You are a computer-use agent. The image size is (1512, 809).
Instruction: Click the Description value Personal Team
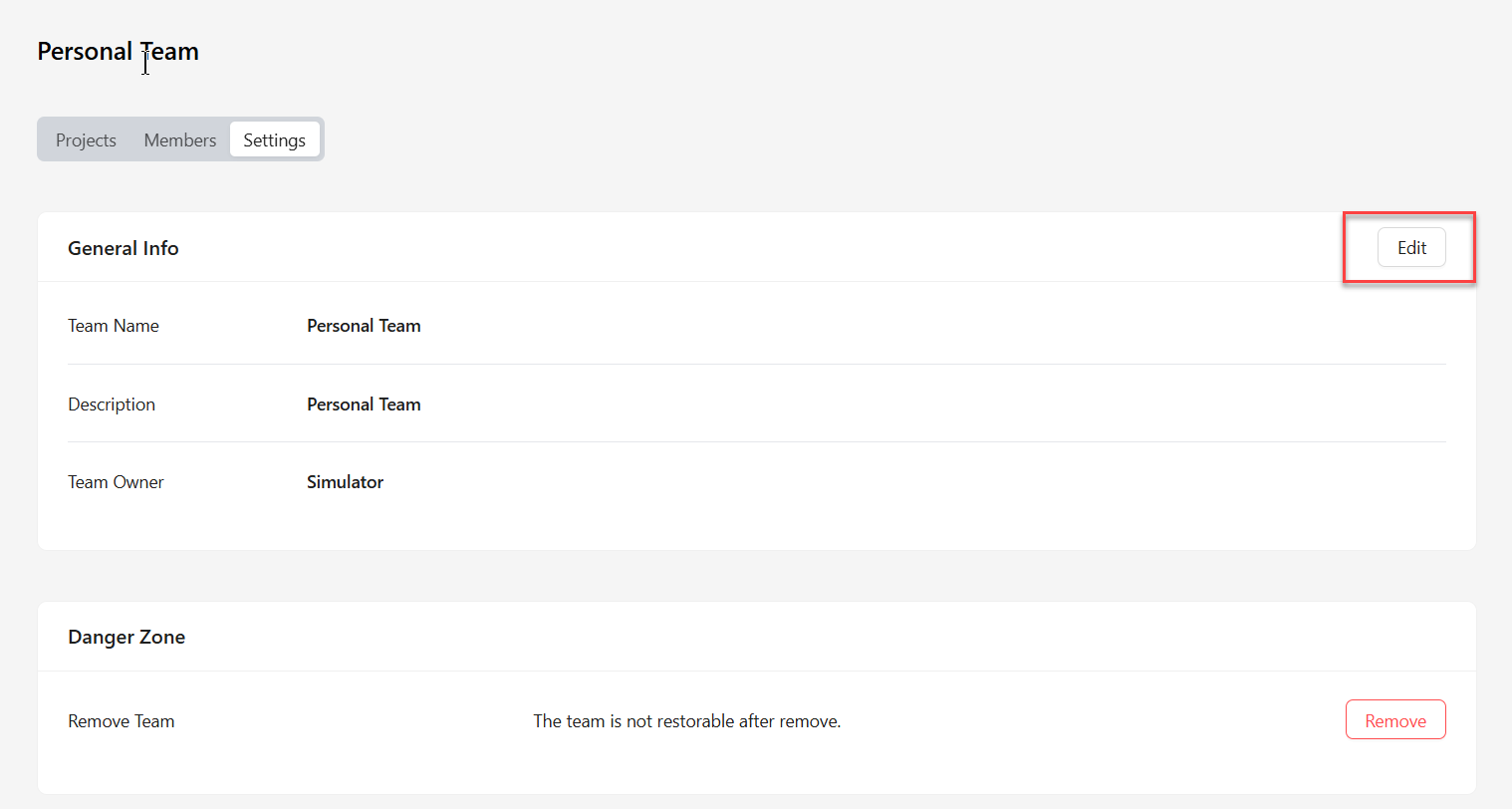(364, 404)
